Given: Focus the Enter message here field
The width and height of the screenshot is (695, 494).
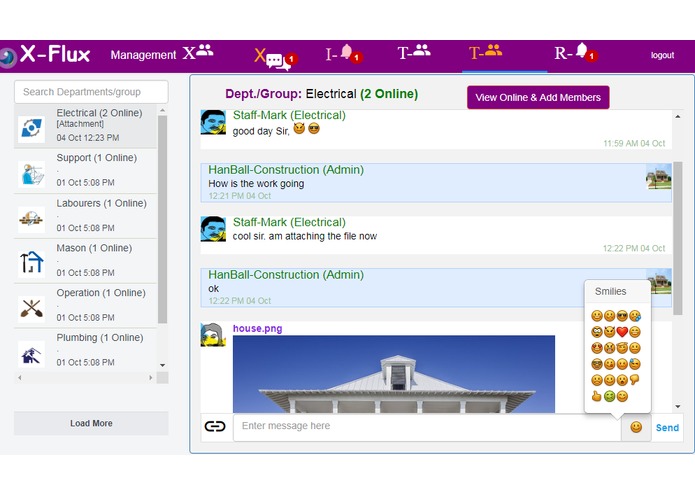Looking at the screenshot, I should click(x=426, y=427).
